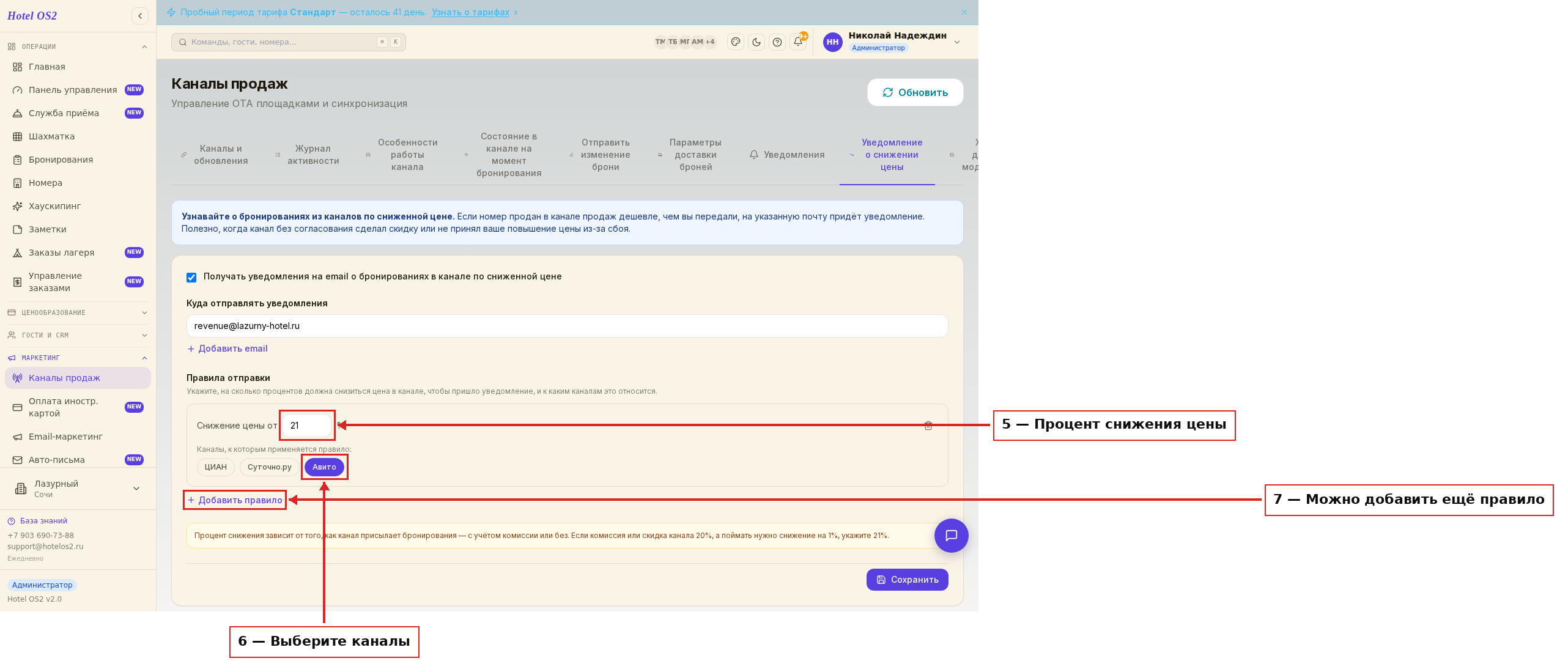Click the Обновить button
Viewport: 1568px width, 672px height.
pyautogui.click(x=915, y=92)
